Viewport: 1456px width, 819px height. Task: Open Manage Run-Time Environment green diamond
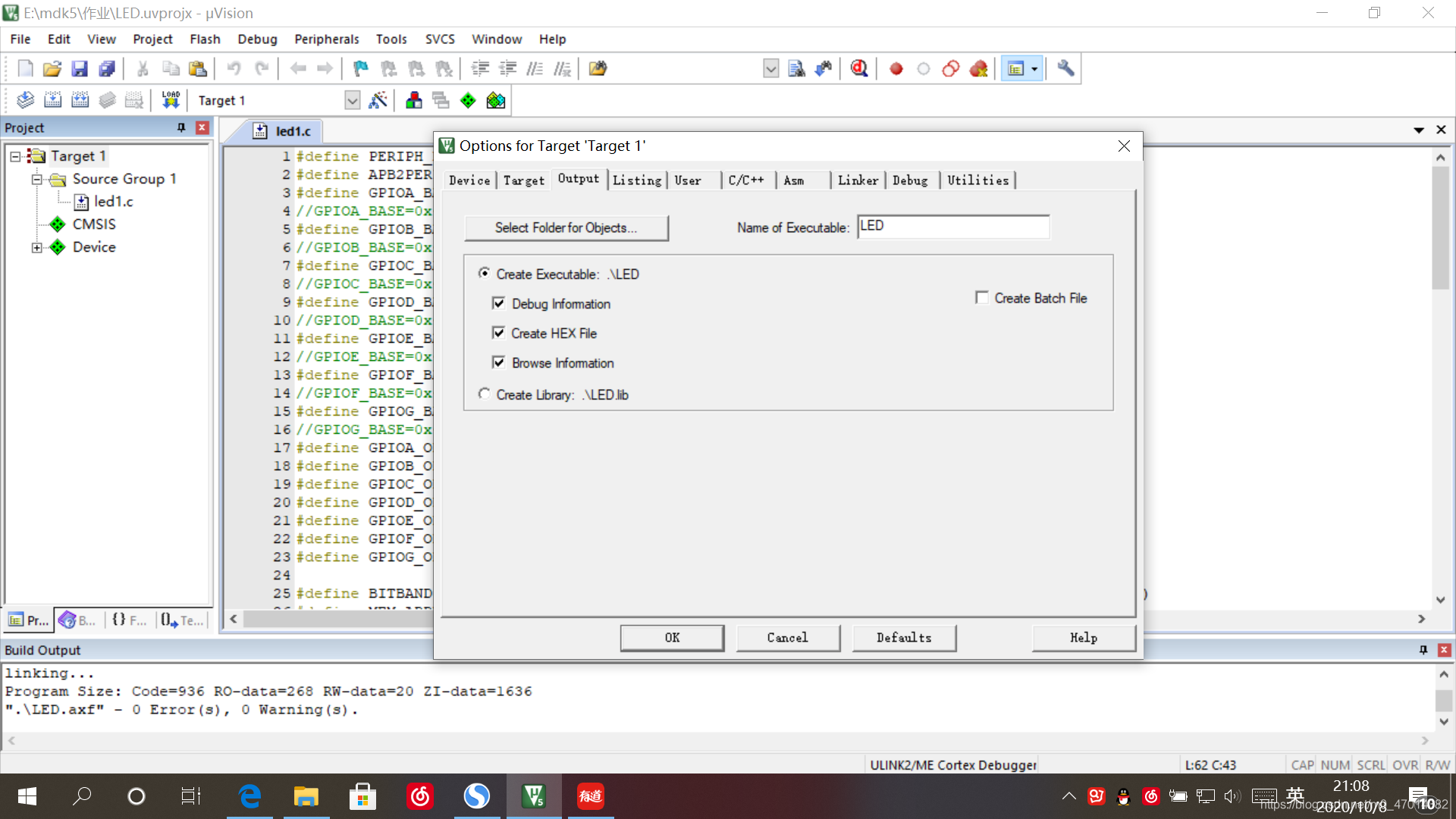468,100
